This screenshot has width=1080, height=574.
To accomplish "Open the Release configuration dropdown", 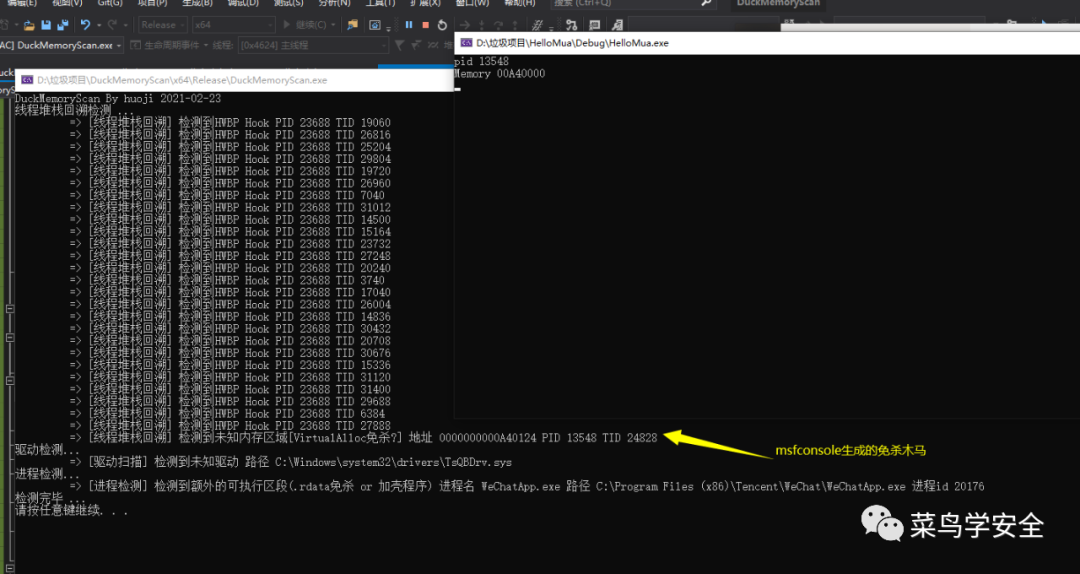I will point(163,25).
